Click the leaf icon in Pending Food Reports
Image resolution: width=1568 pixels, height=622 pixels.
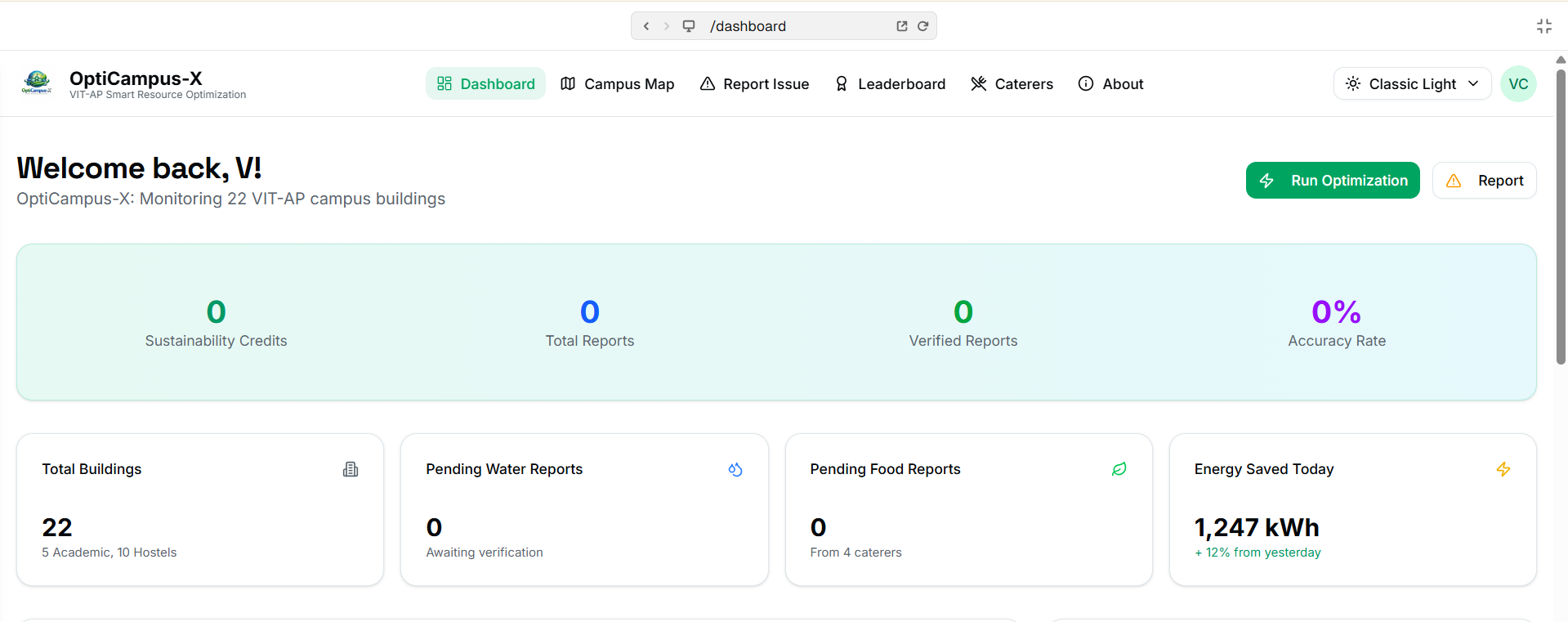tap(1119, 469)
